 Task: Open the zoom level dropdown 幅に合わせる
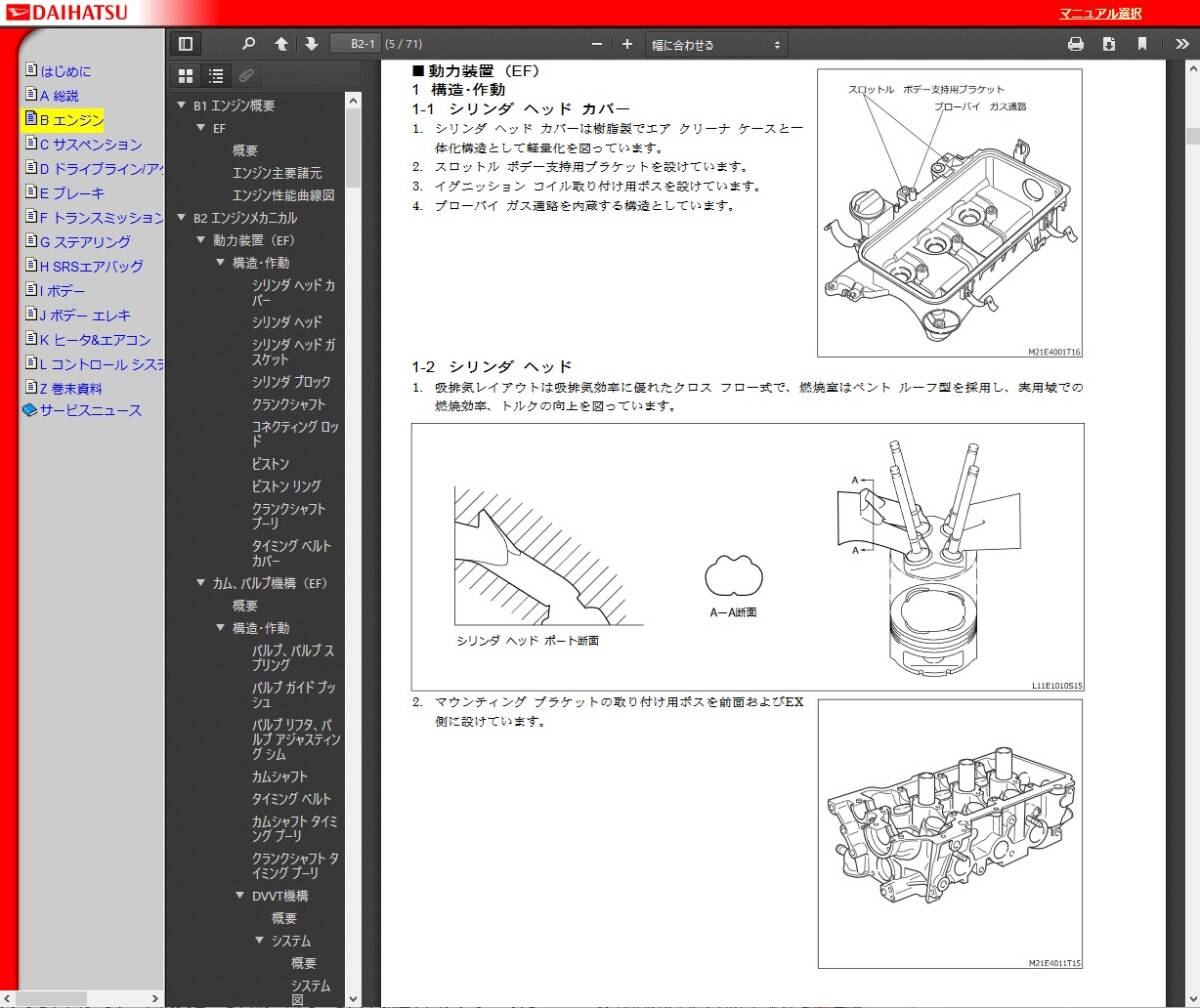pos(716,44)
